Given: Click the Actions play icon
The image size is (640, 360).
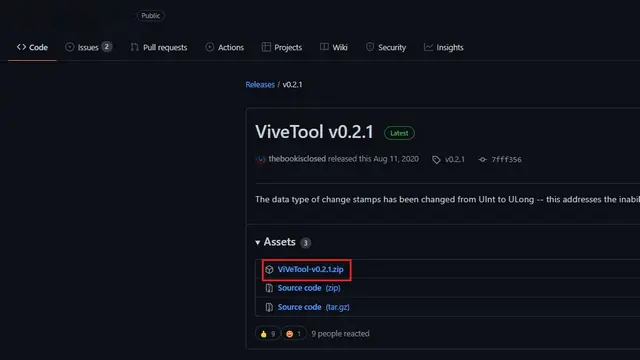Looking at the screenshot, I should click(210, 47).
